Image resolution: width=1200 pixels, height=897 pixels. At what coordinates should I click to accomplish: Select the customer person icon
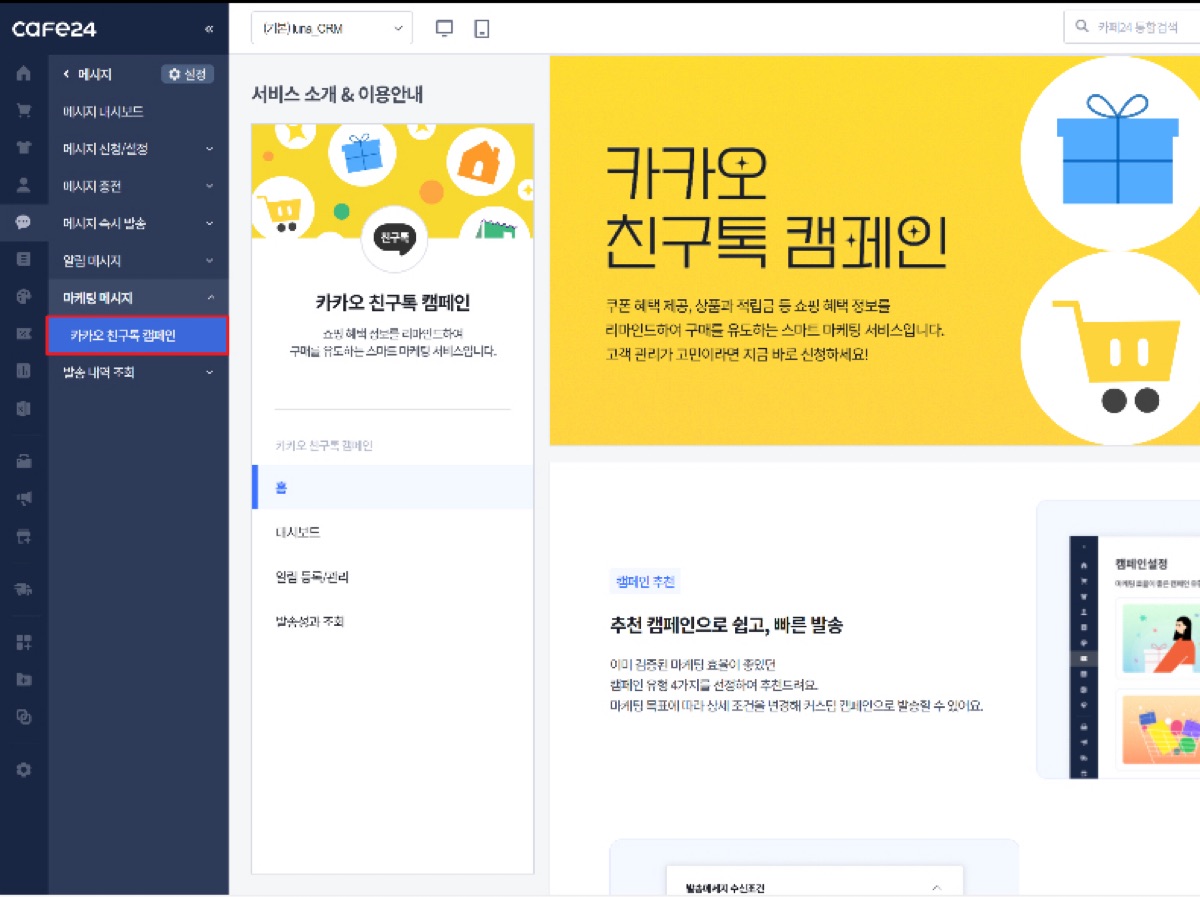click(23, 185)
